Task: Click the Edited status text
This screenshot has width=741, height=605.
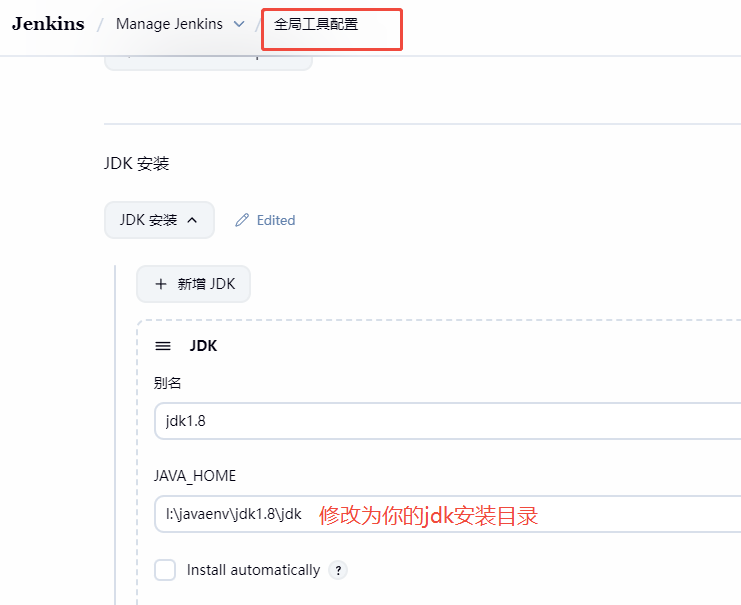Action: click(x=276, y=220)
